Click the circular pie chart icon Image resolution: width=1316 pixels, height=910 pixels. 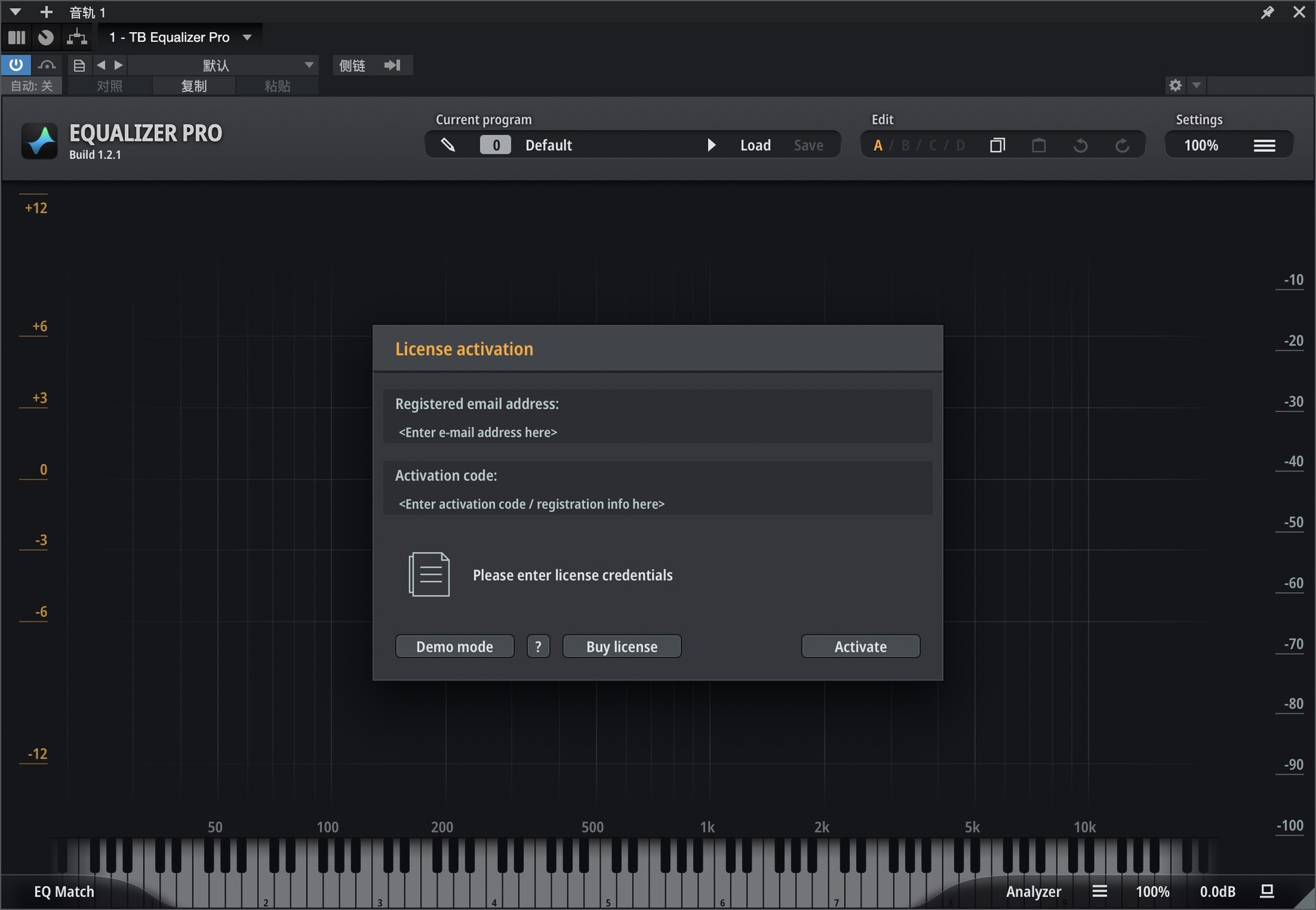[x=46, y=37]
